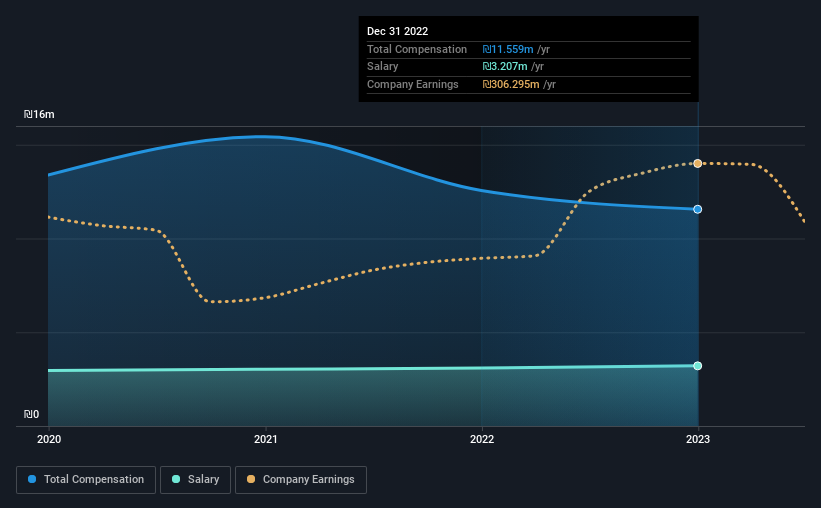The width and height of the screenshot is (821, 508).
Task: Click Company Earnings label in tooltip
Action: click(413, 84)
